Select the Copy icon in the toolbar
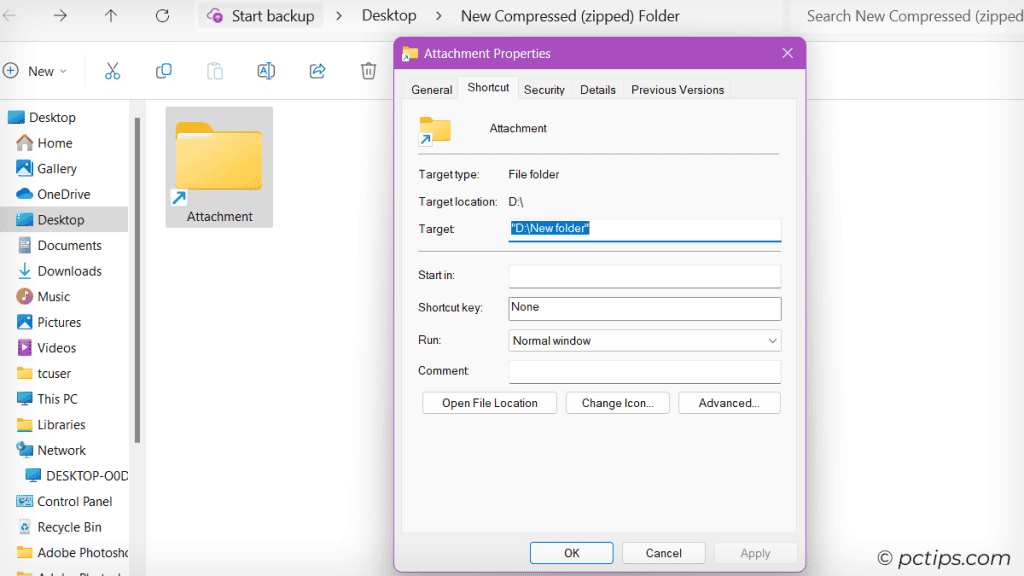Screen dimensions: 1024x576 pyautogui.click(x=163, y=70)
